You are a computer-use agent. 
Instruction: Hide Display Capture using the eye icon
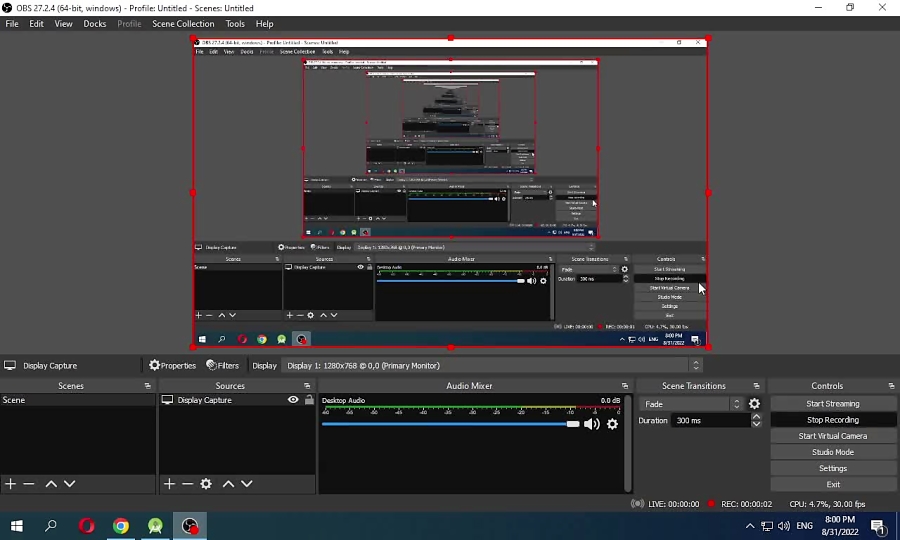tap(293, 400)
